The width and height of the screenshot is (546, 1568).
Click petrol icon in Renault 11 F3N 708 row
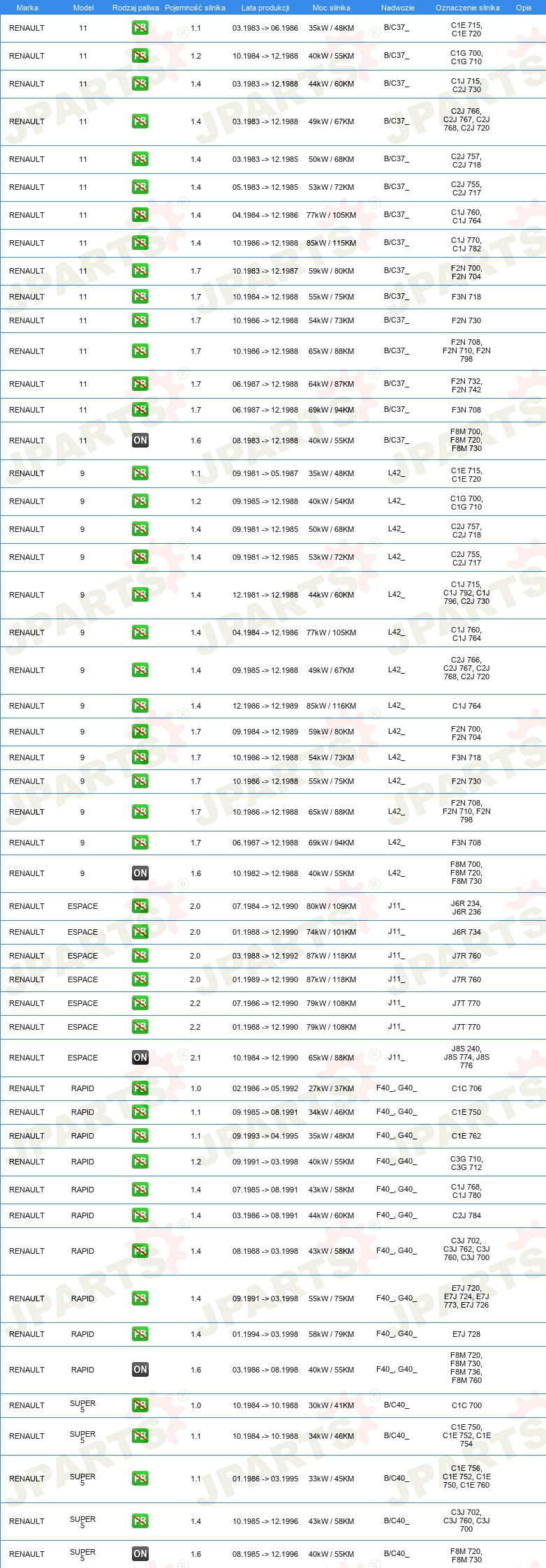point(140,410)
